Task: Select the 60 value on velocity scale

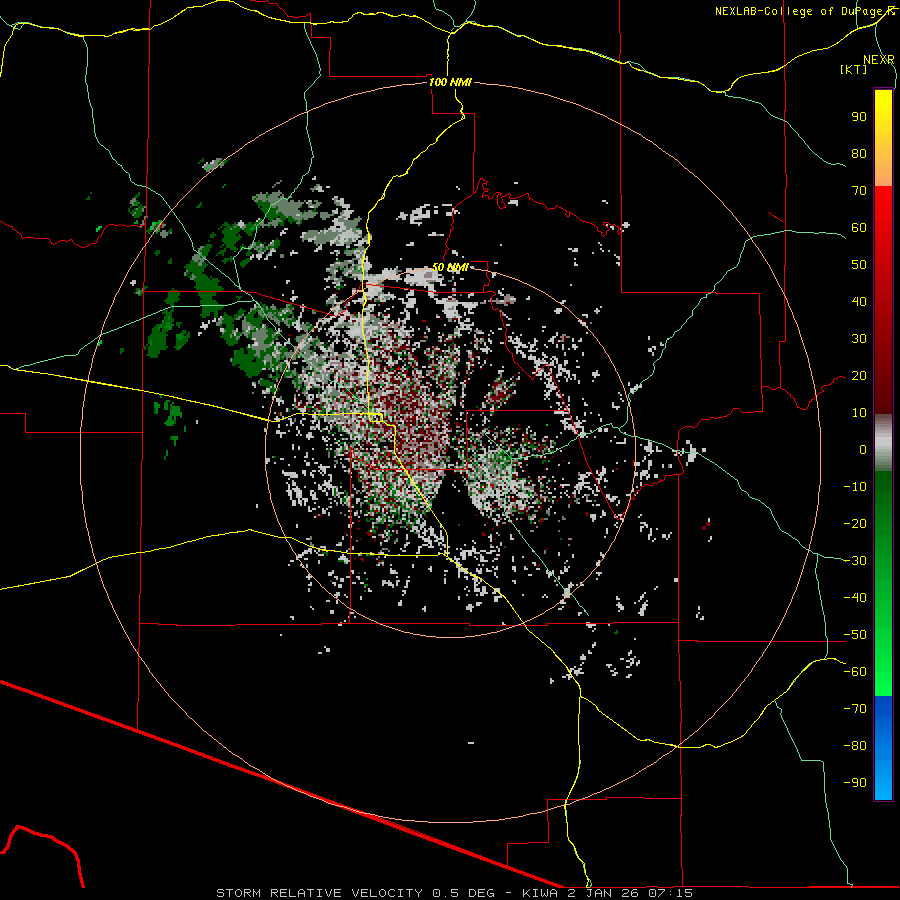Action: tap(859, 227)
